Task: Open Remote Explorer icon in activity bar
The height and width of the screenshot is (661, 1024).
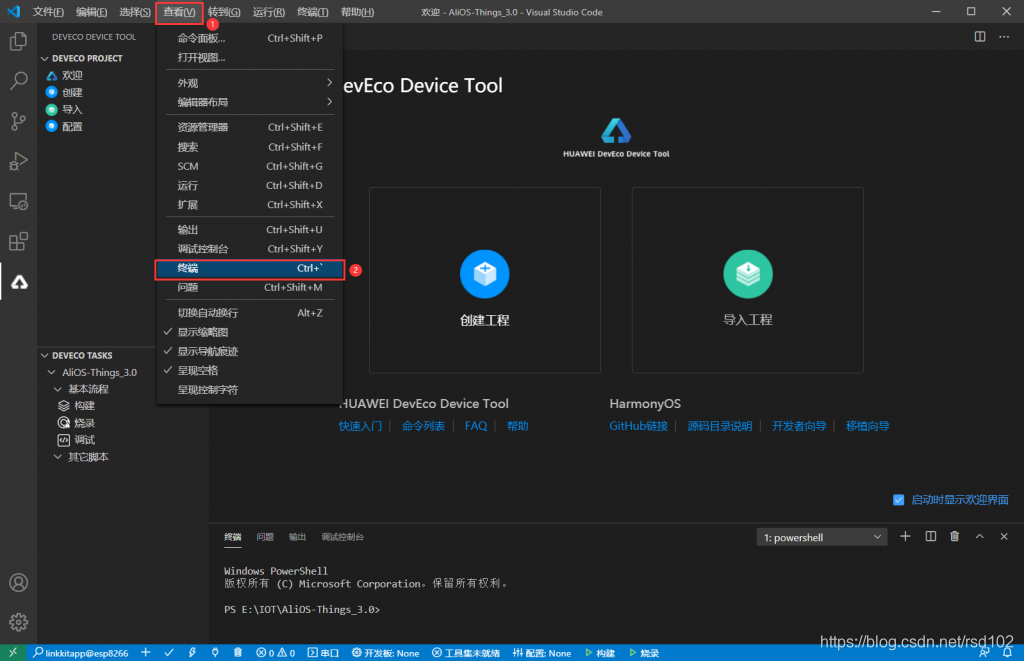Action: click(18, 201)
